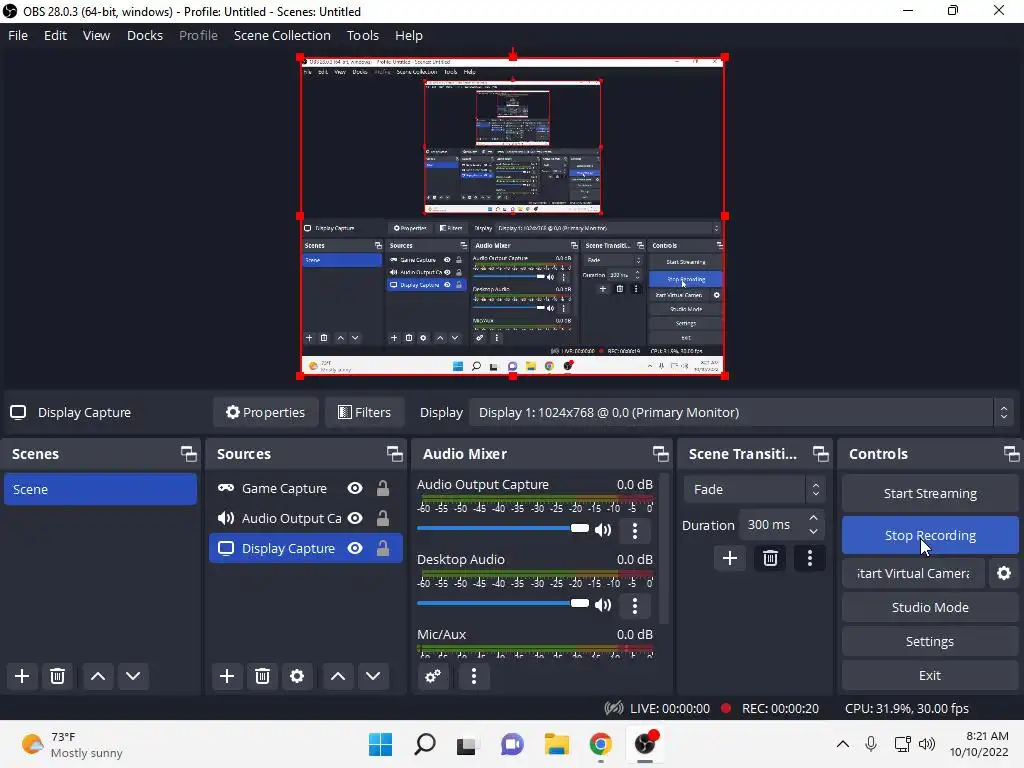Remove scene transition trash icon

click(x=771, y=558)
